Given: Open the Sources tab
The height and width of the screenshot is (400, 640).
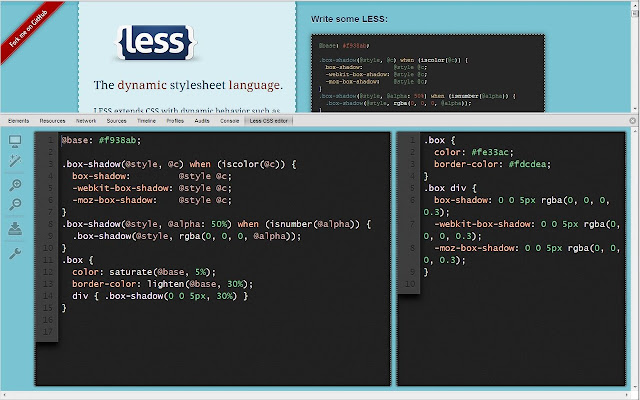Looking at the screenshot, I should 116,121.
